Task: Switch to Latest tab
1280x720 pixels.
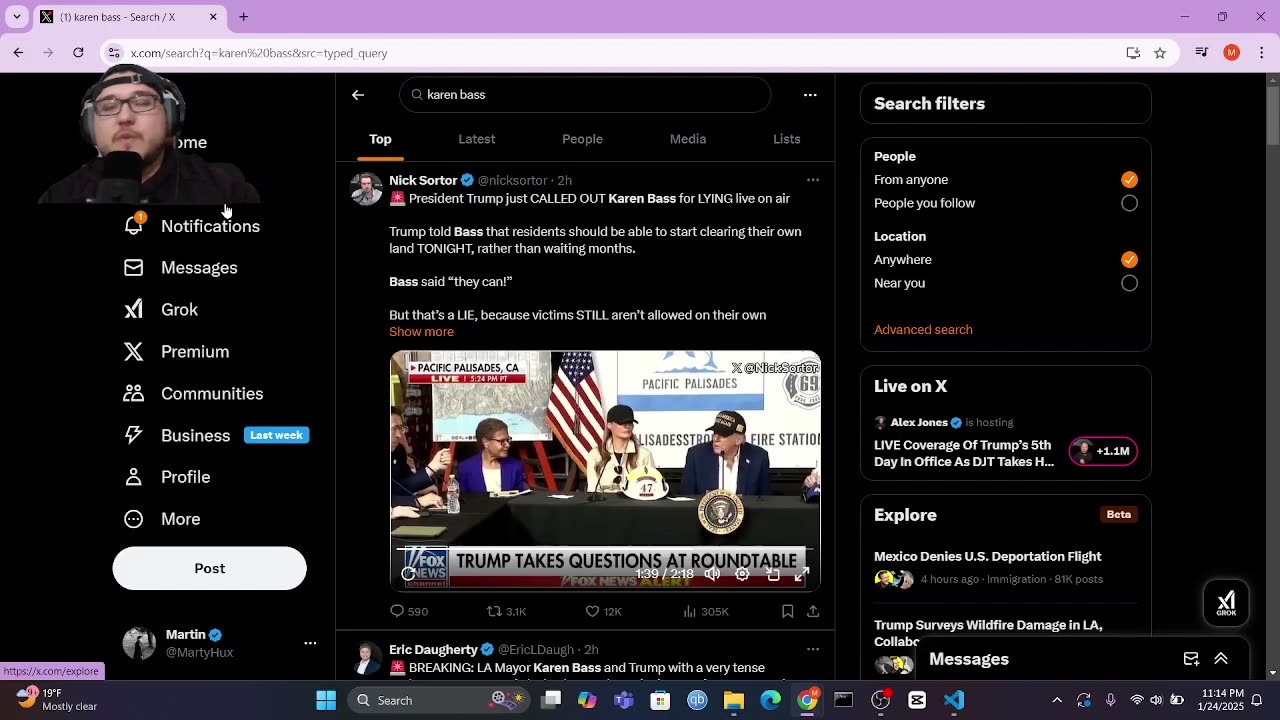Action: coord(477,139)
